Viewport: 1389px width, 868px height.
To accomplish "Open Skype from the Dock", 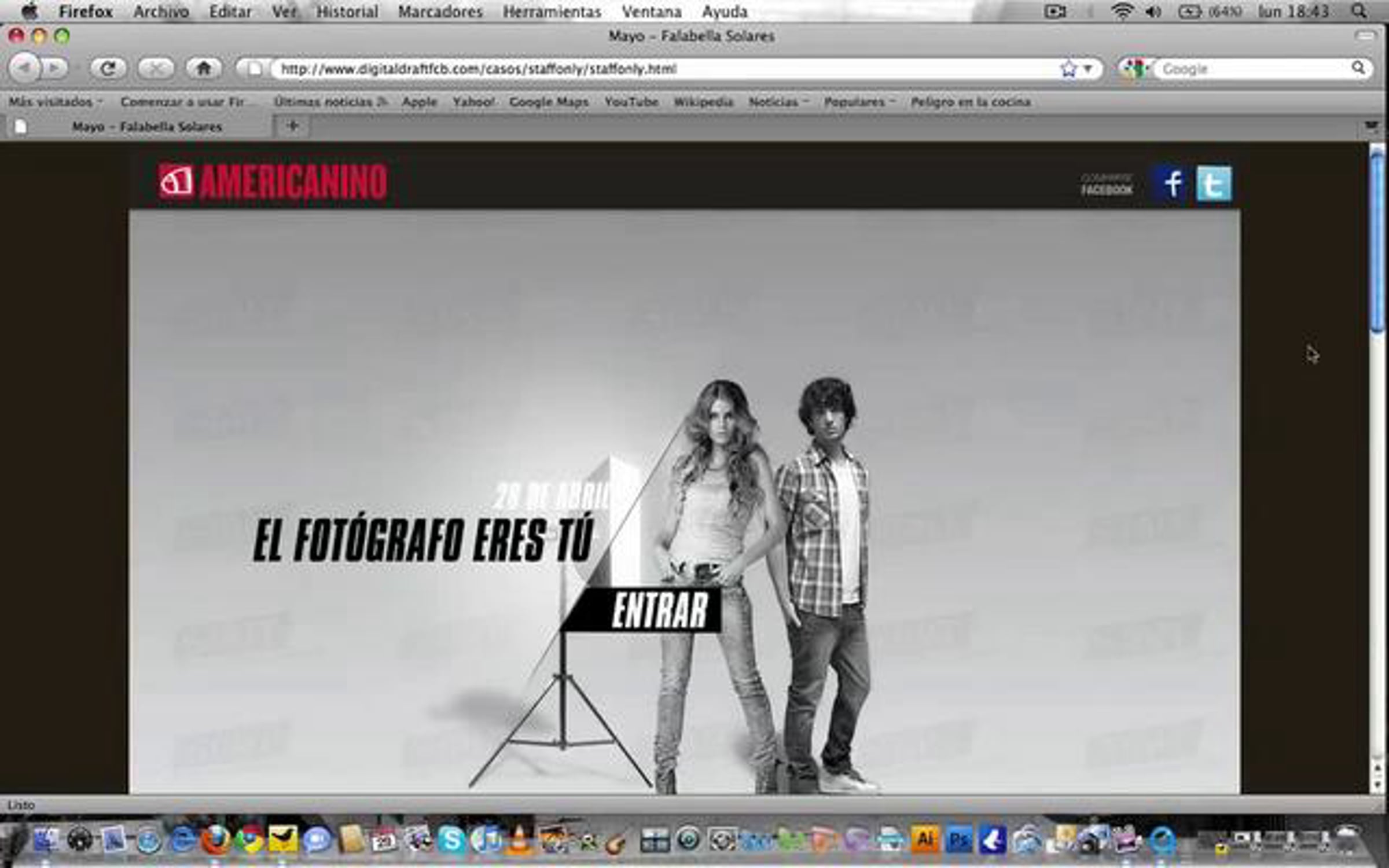I will tap(451, 840).
